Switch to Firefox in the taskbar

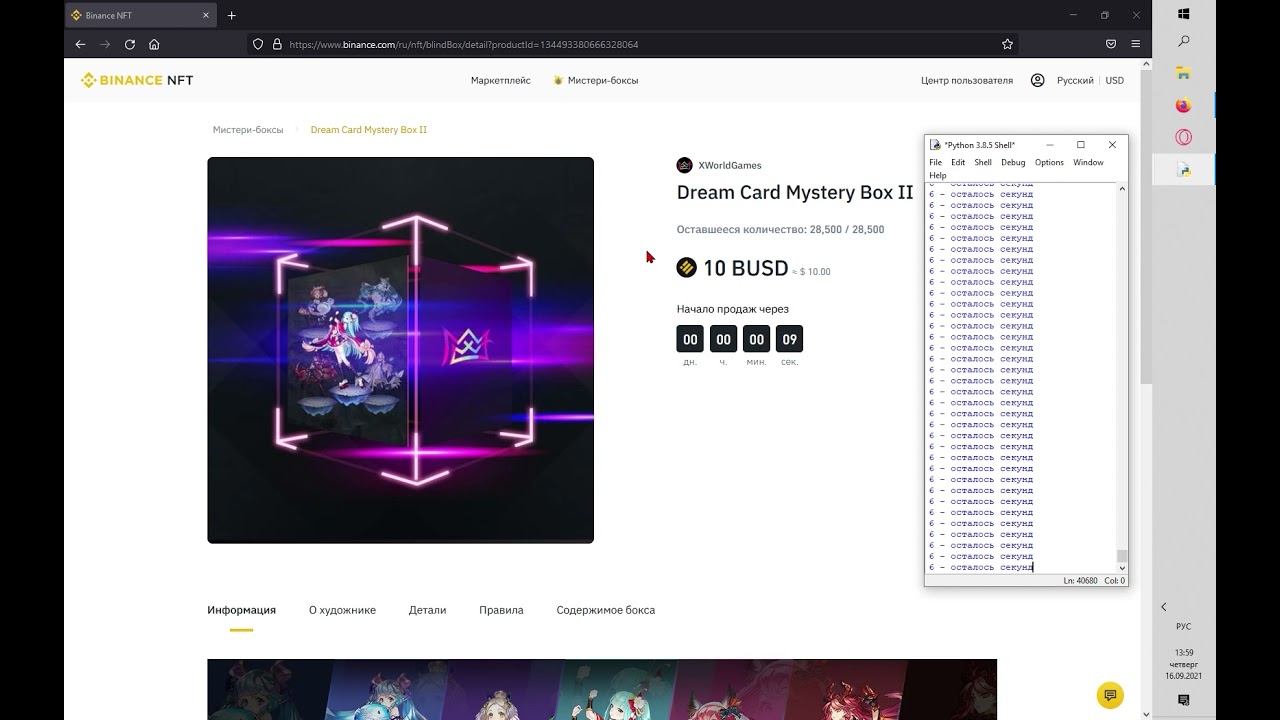pos(1184,105)
